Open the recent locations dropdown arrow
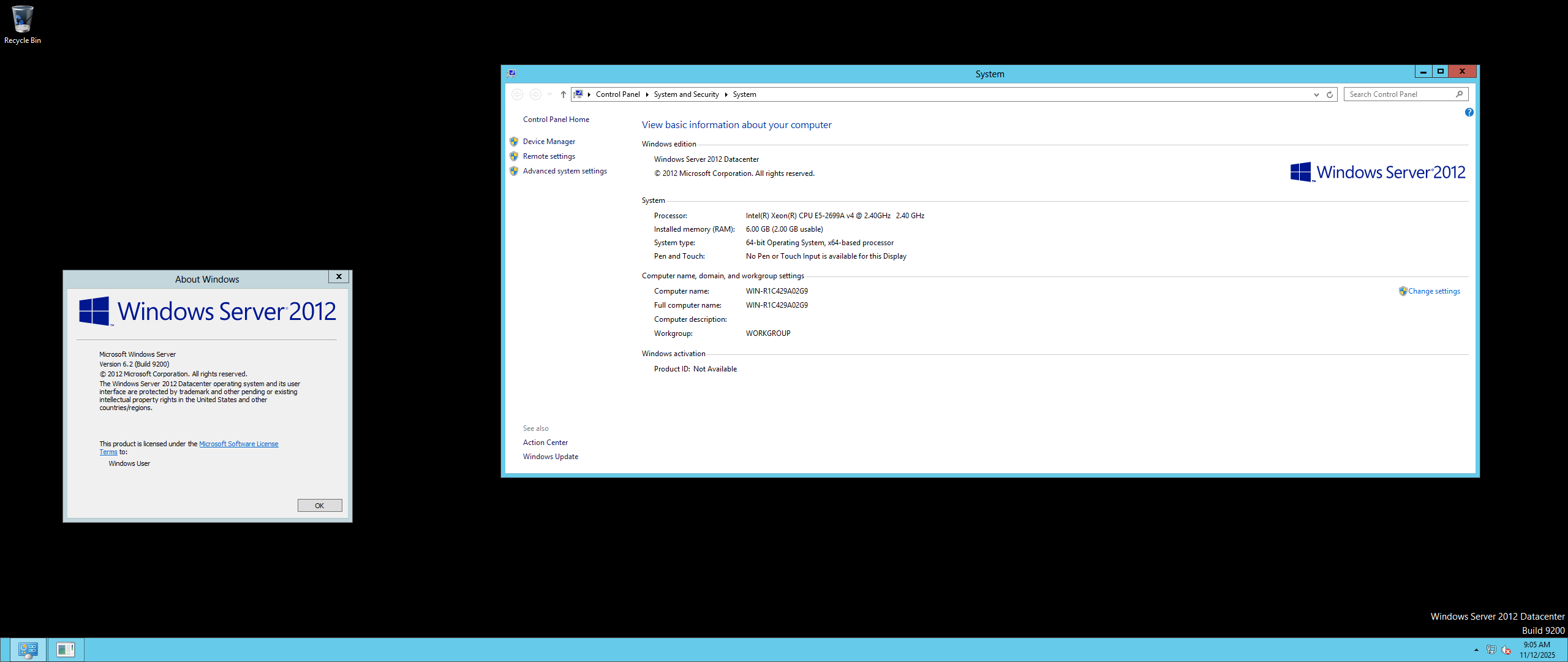1568x662 pixels. (549, 94)
